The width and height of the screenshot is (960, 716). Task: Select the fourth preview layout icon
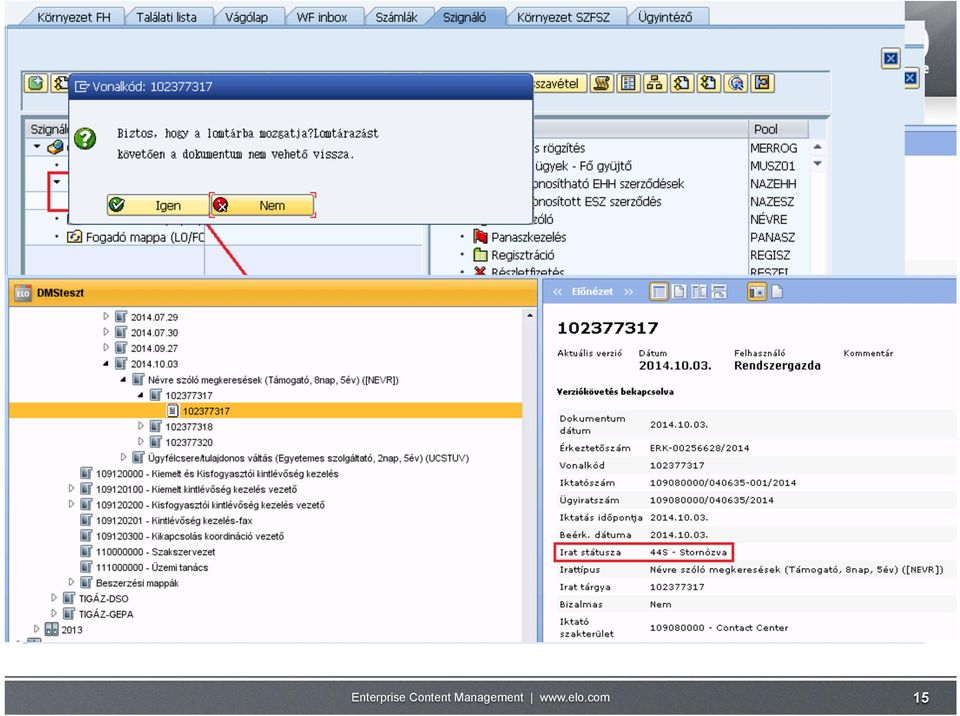coord(719,292)
